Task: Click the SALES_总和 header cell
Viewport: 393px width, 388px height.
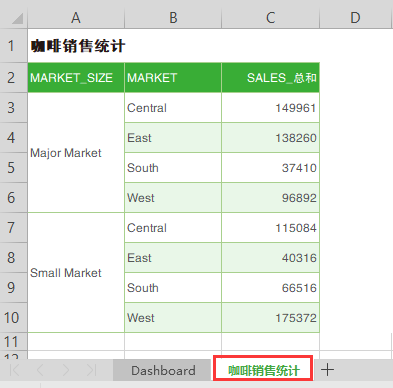Action: [x=270, y=77]
